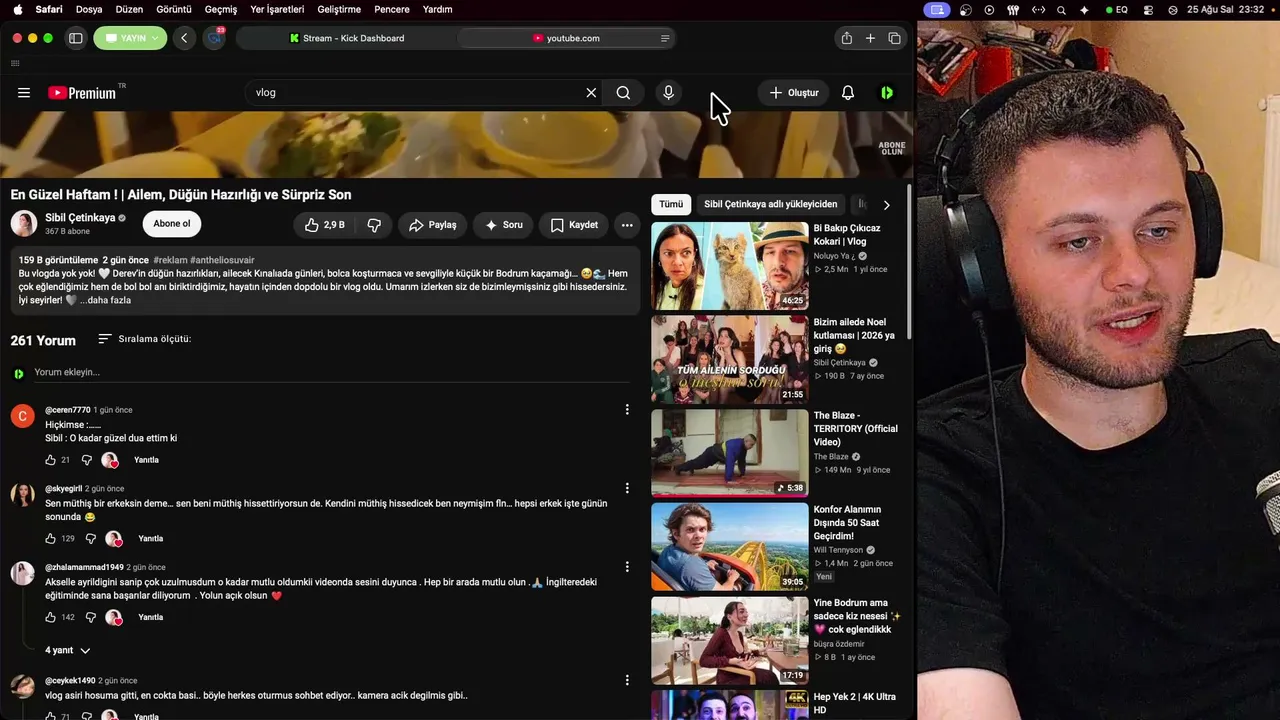Open the Yer İşaretleri menu
This screenshot has width=1280, height=720.
tap(277, 9)
